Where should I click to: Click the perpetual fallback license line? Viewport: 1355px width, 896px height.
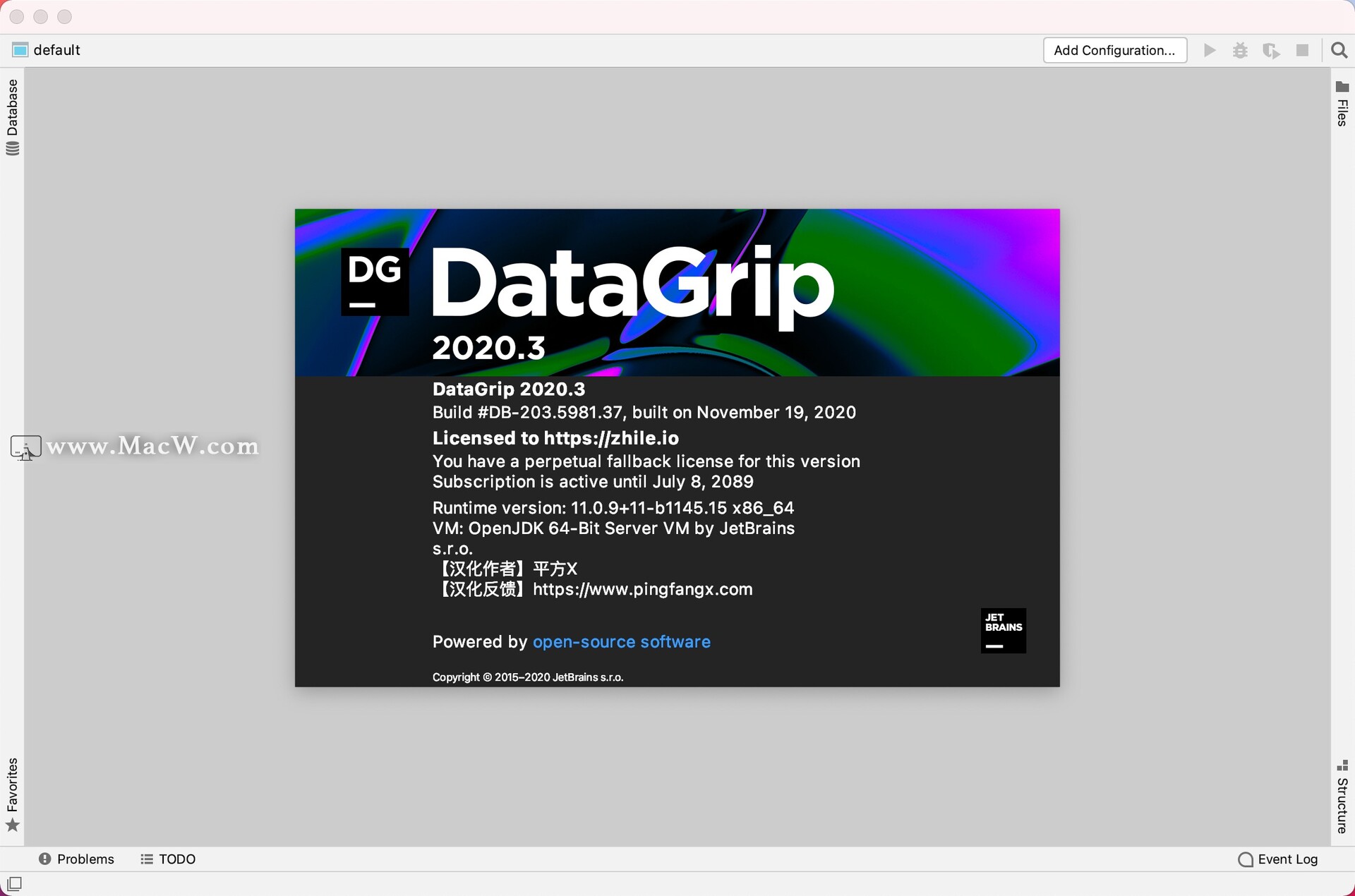[x=646, y=461]
